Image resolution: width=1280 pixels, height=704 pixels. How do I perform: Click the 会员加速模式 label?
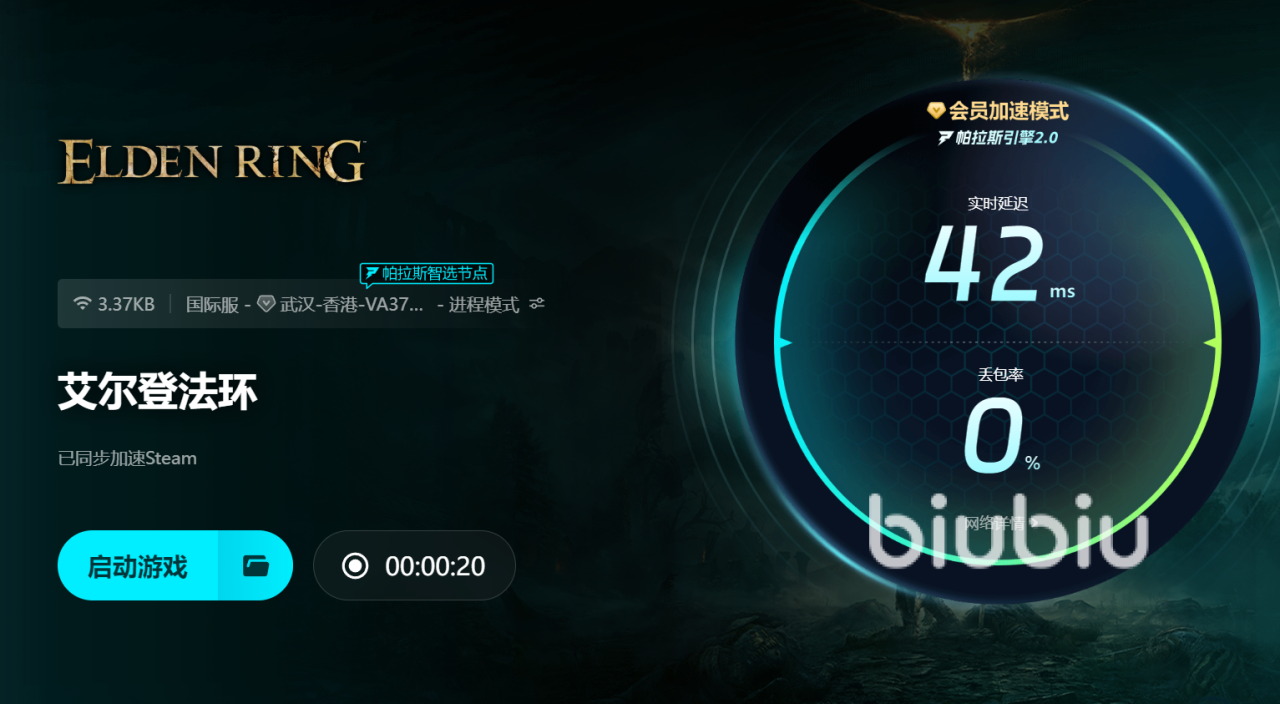tap(1008, 111)
